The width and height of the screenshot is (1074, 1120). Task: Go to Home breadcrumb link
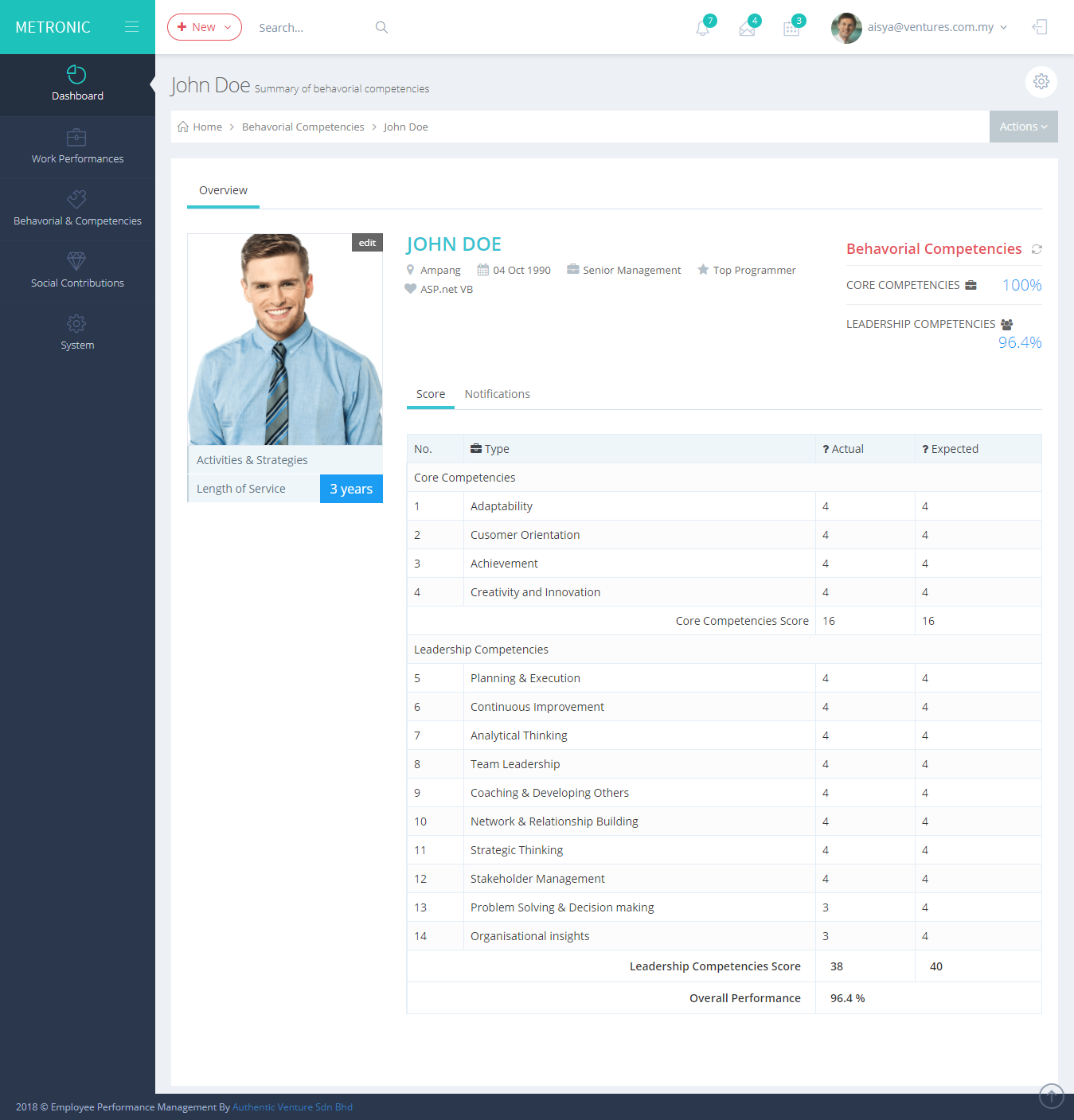coord(207,127)
